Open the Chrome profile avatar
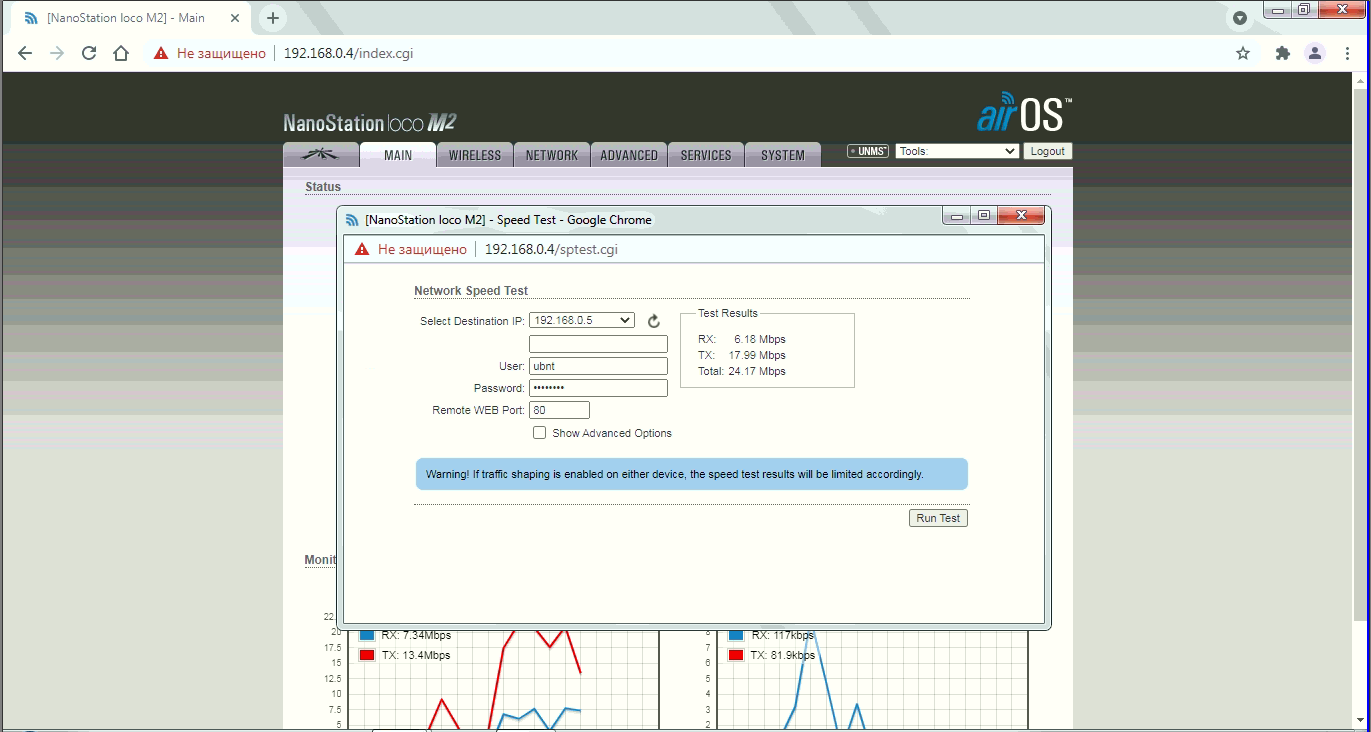Viewport: 1371px width, 732px height. (1315, 53)
